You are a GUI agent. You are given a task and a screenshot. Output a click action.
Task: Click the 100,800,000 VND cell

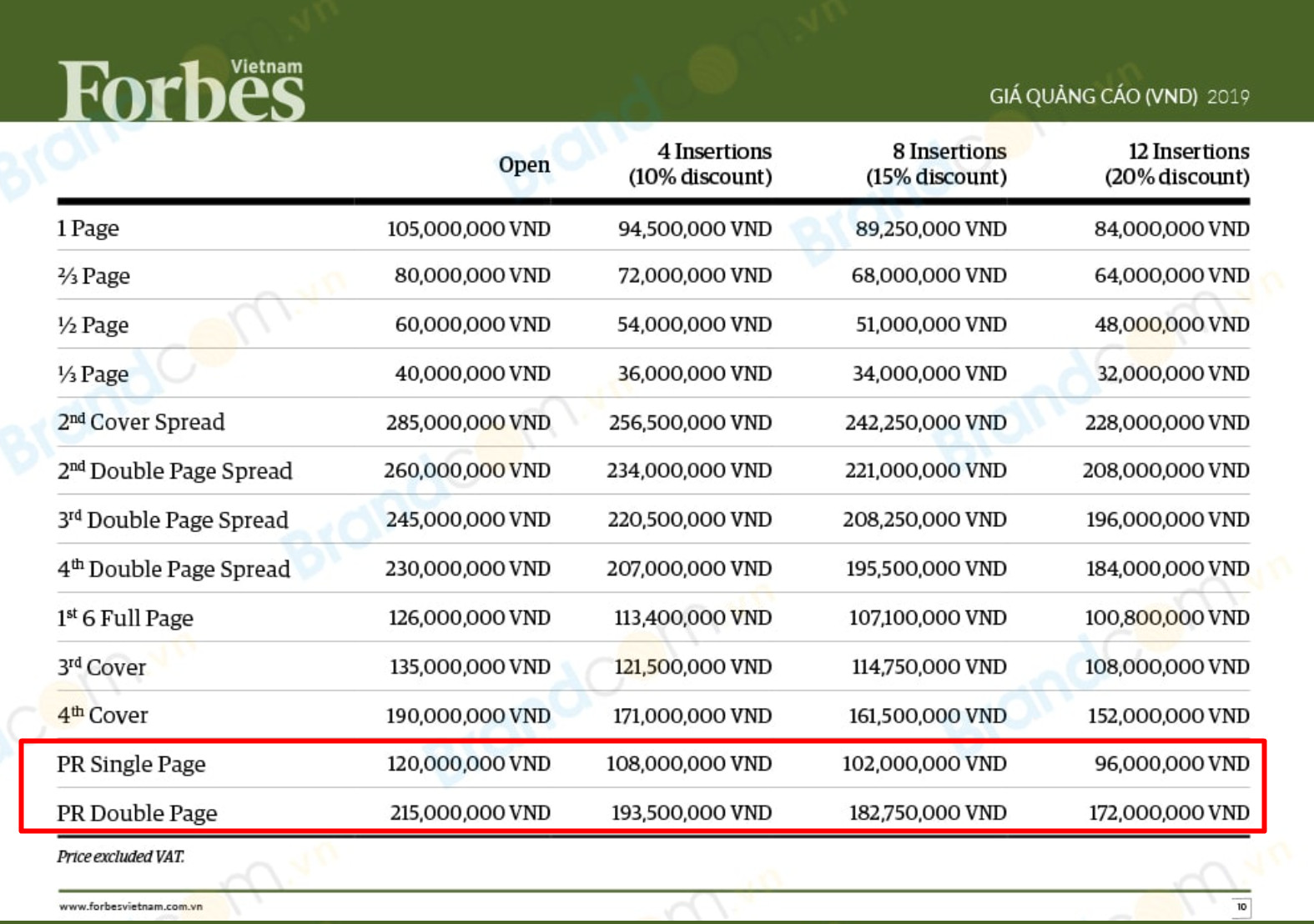pyautogui.click(x=1167, y=618)
